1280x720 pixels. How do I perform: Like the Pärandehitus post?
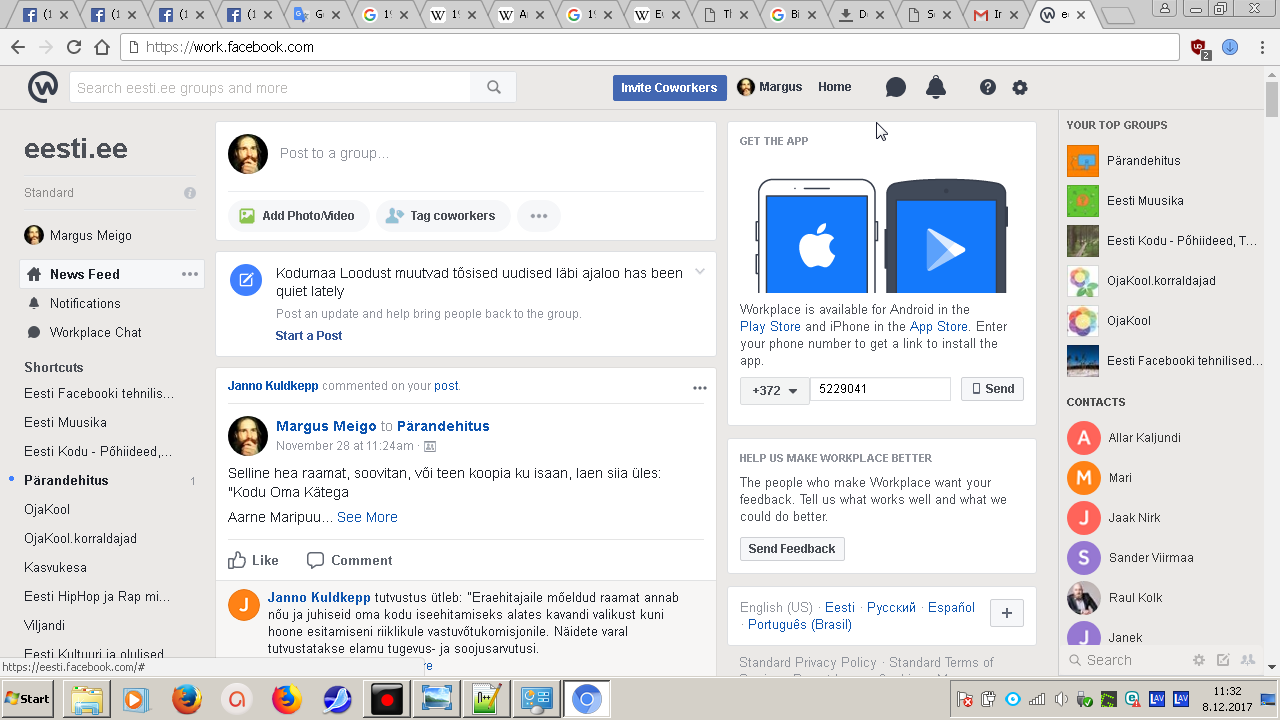coord(254,560)
